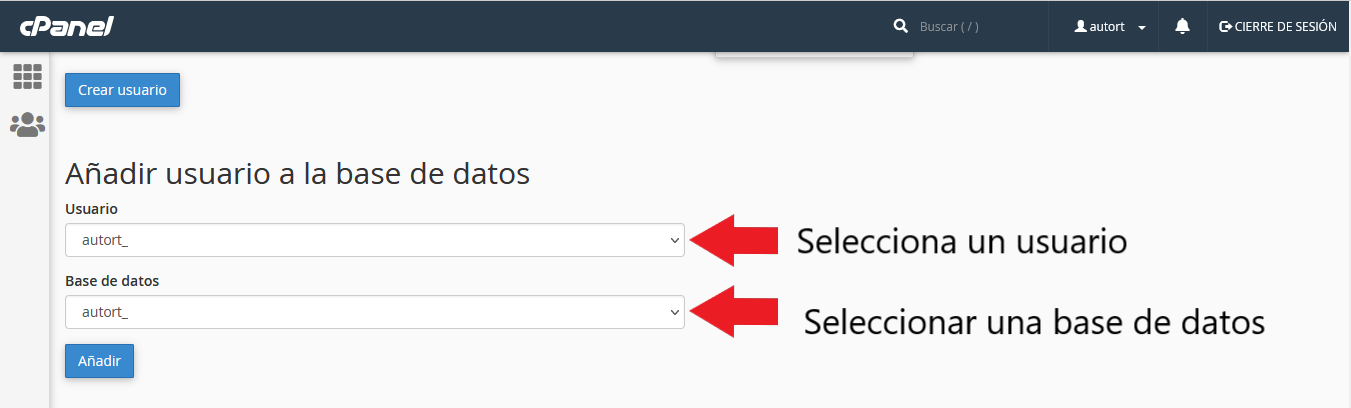This screenshot has height=408, width=1351.
Task: Click CIERRE DE SESIÓN link
Action: tap(1285, 27)
